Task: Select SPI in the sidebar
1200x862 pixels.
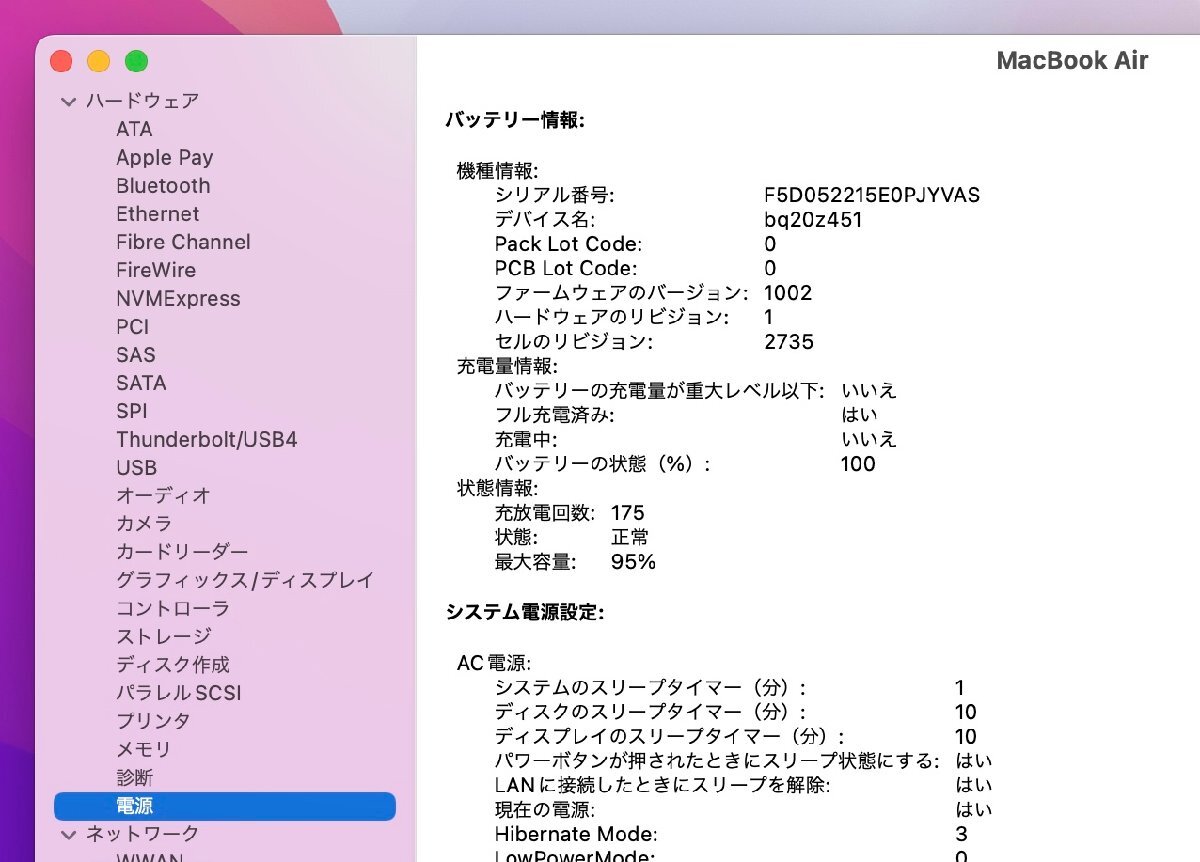Action: [131, 411]
